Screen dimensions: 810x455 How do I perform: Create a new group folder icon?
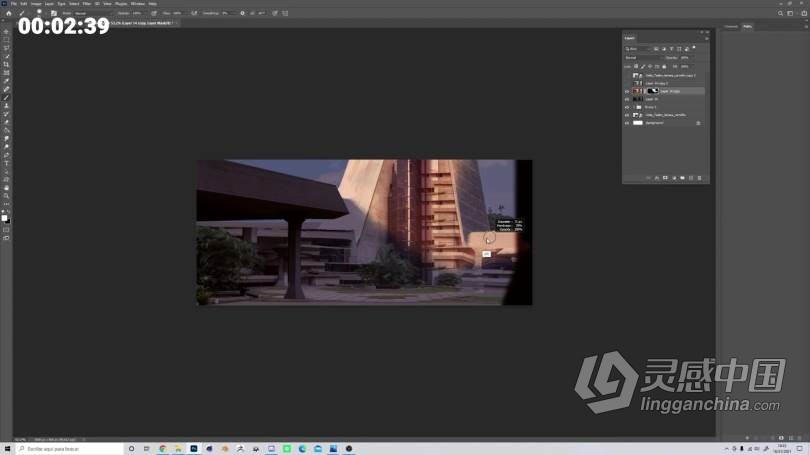tap(682, 178)
